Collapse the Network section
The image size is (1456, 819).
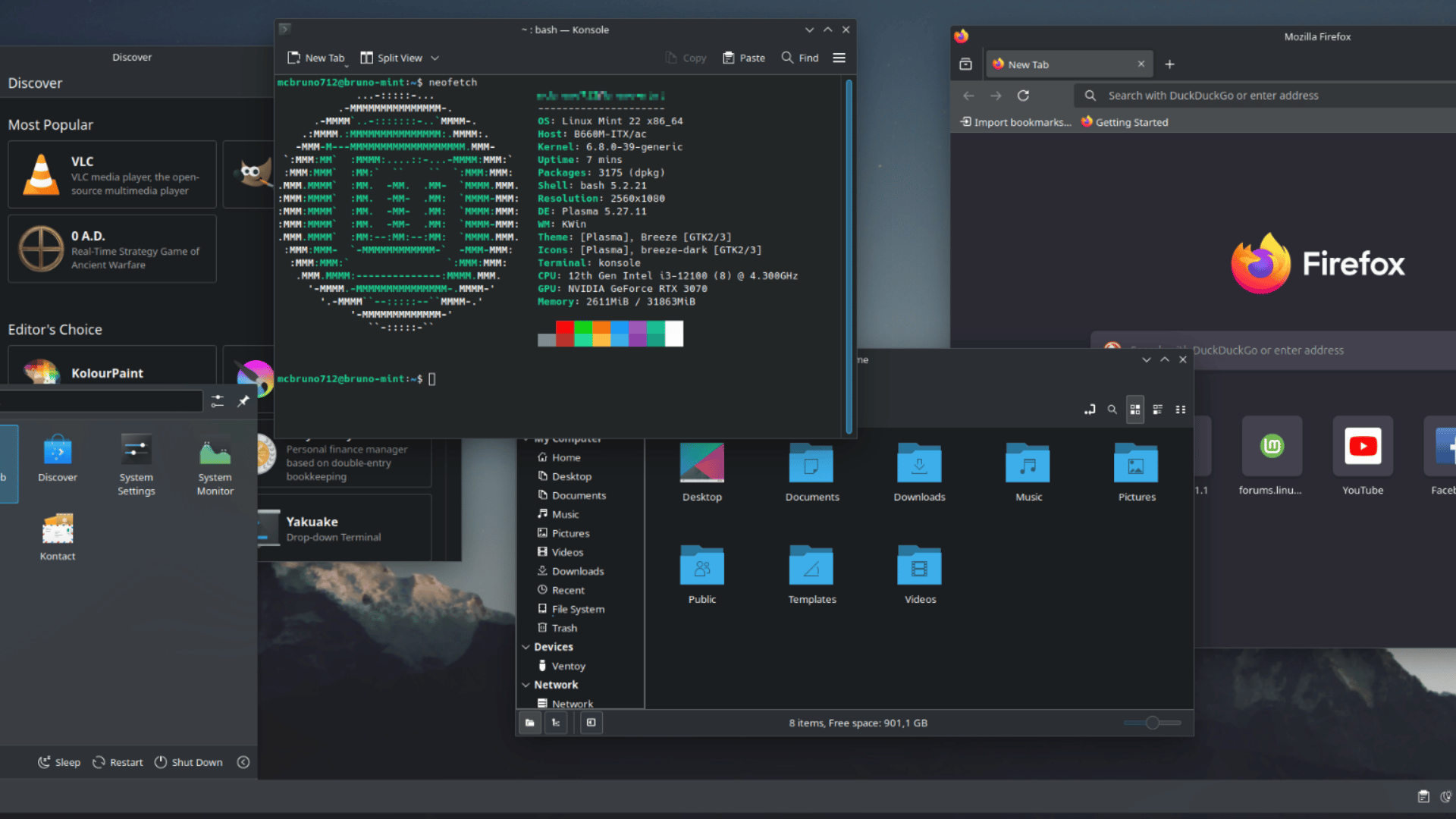click(526, 685)
